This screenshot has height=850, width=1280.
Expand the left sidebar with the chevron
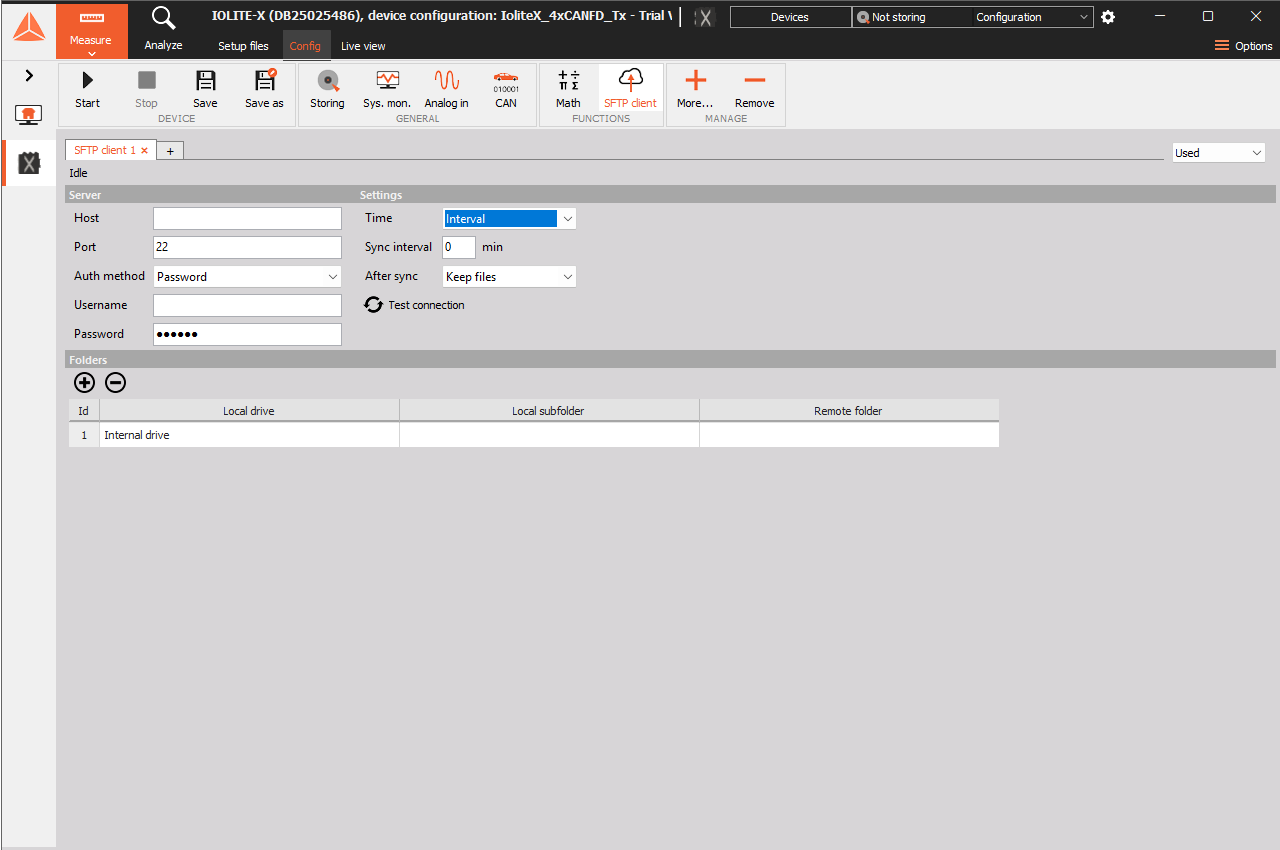29,75
